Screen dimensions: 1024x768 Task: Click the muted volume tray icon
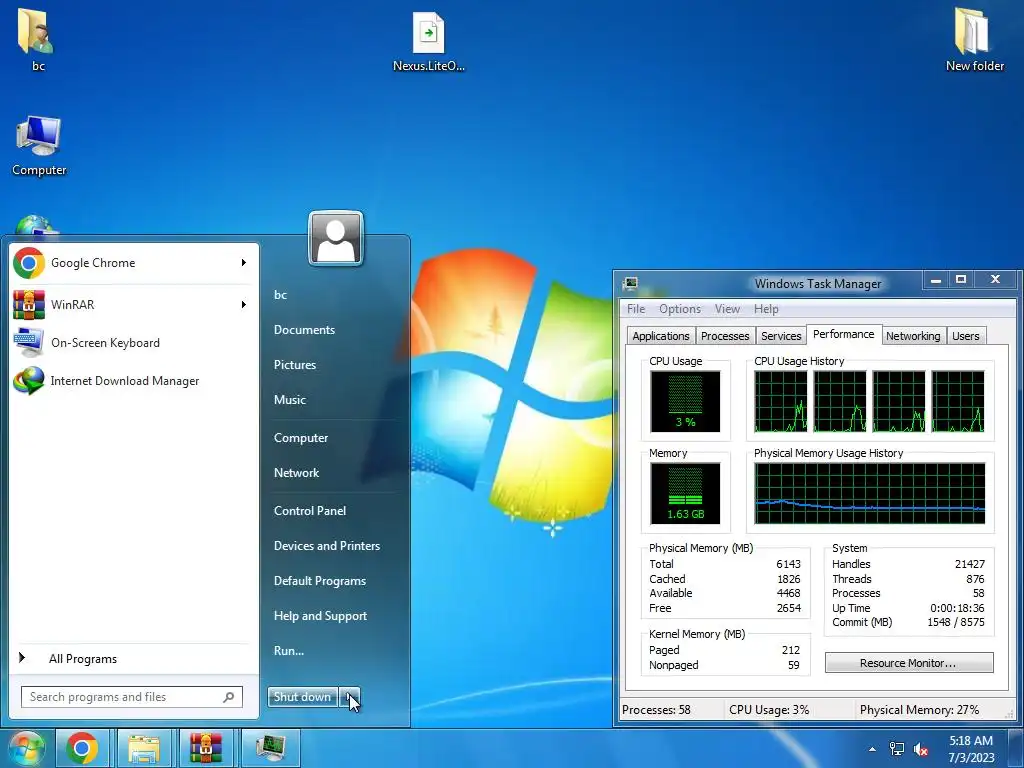click(x=921, y=749)
